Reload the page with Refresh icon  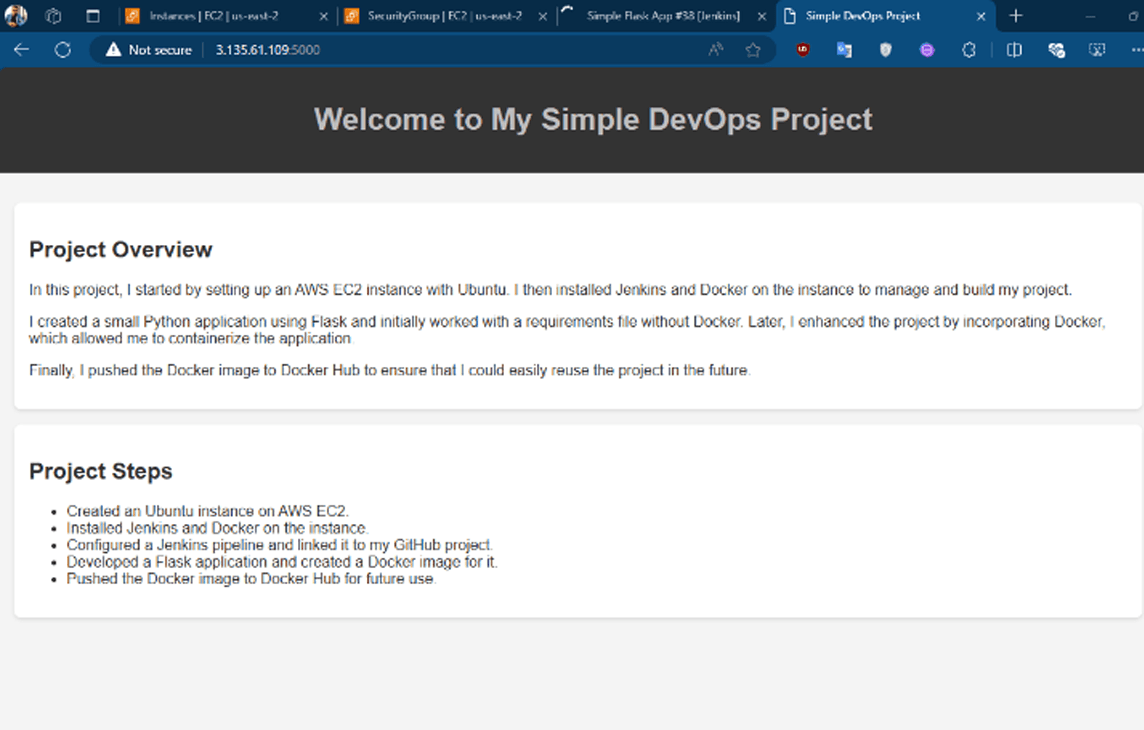tap(62, 50)
